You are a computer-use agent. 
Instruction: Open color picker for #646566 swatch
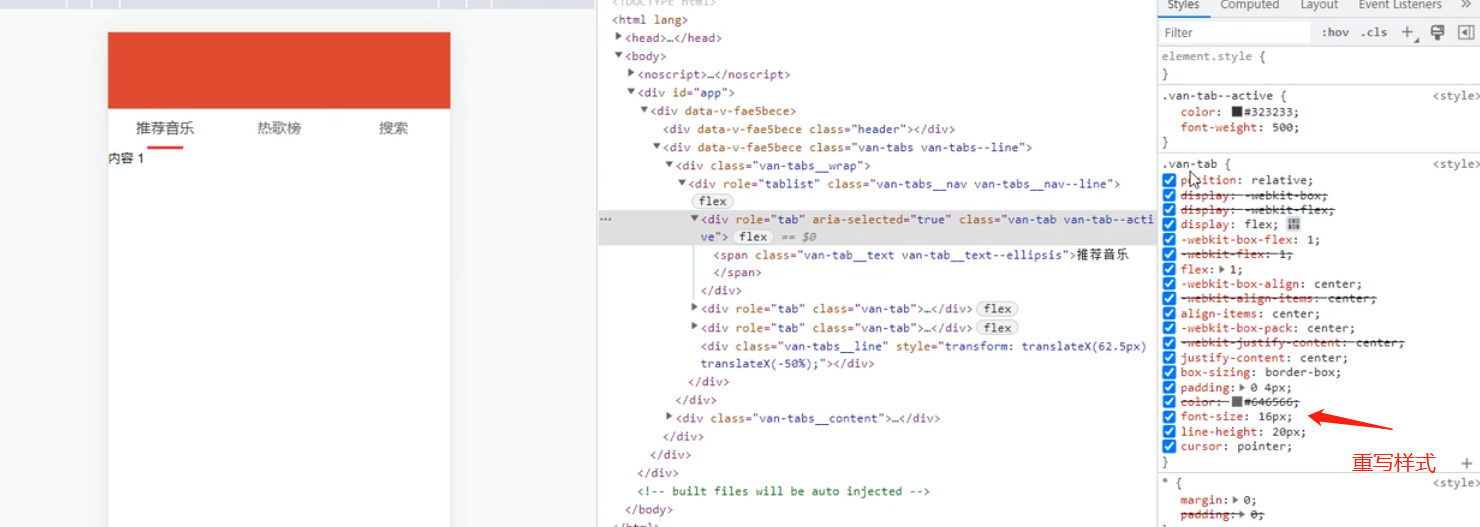pos(1237,402)
